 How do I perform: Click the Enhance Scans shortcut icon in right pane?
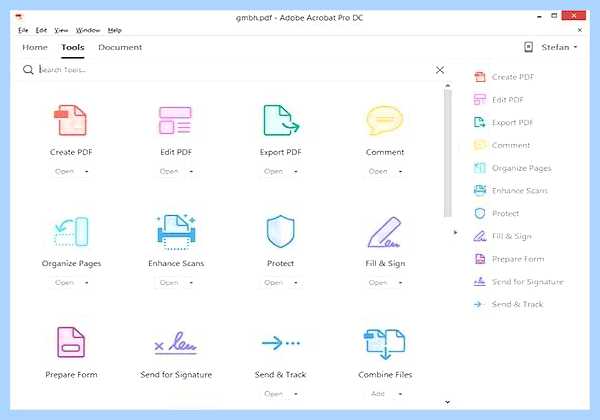tap(480, 190)
